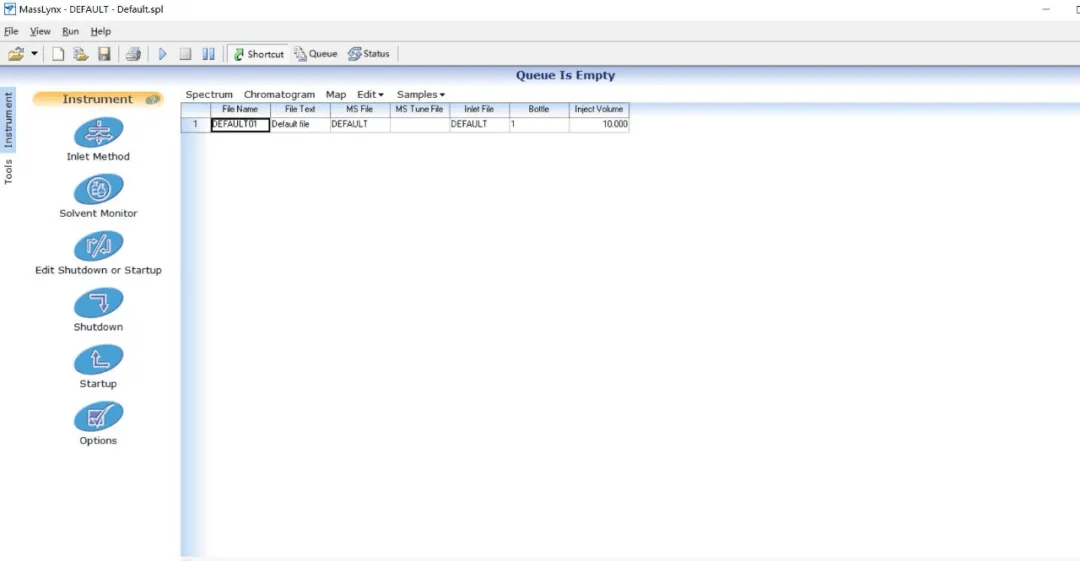Image resolution: width=1080 pixels, height=561 pixels.
Task: Click the empty MS Tune File cell
Action: coord(419,124)
